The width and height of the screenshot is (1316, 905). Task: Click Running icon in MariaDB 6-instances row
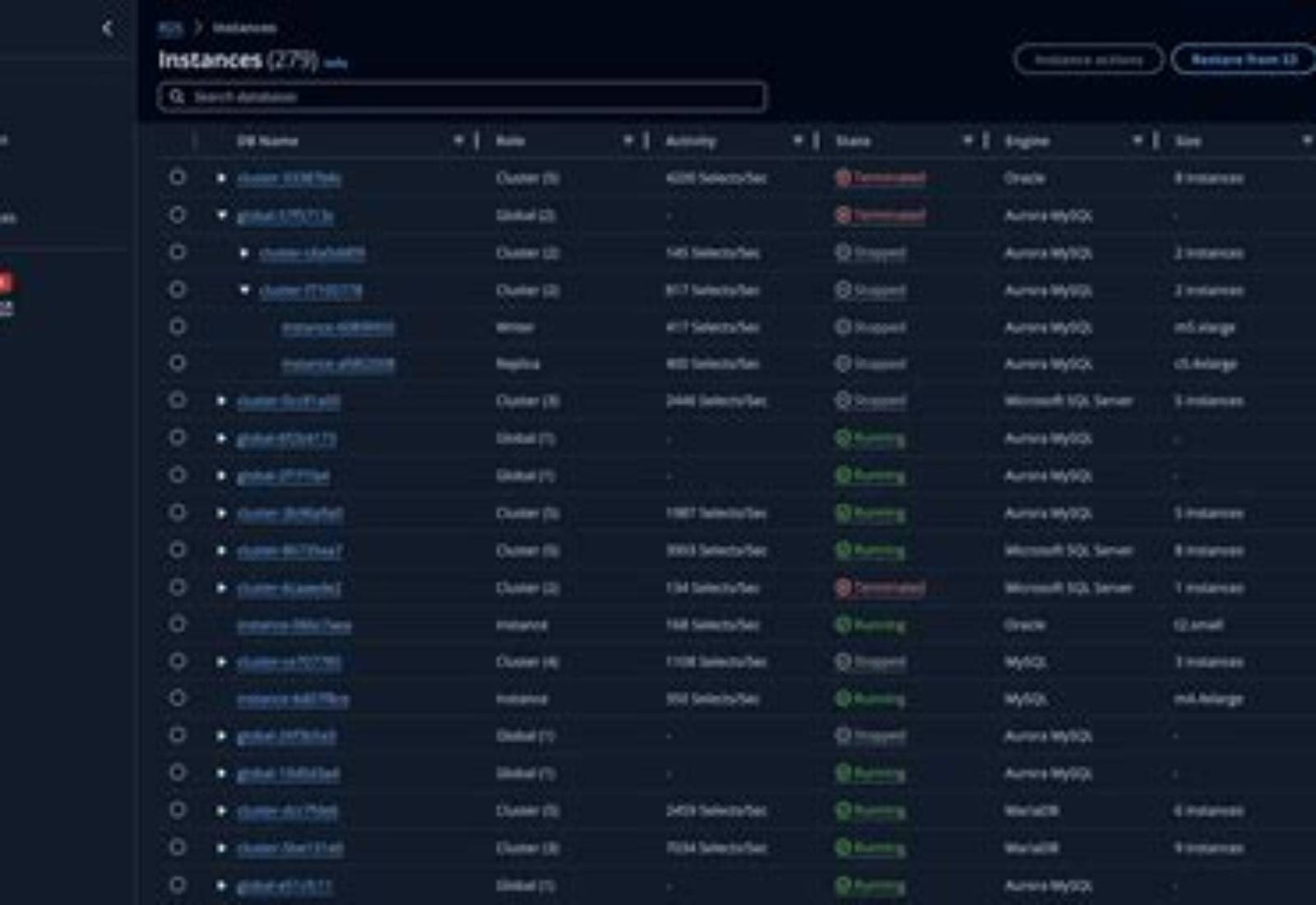843,810
